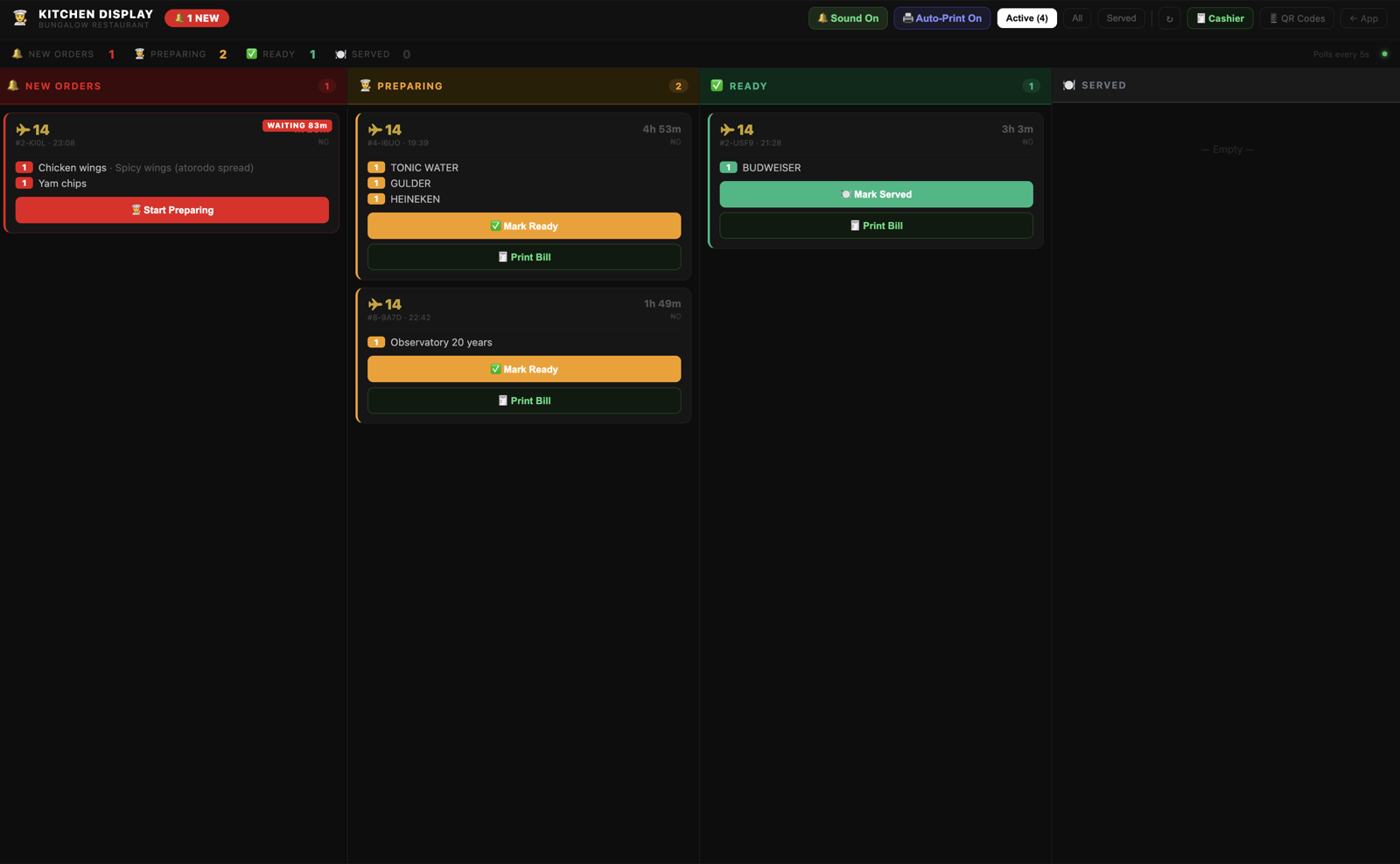
Task: Toggle the Sound On button
Action: point(848,18)
